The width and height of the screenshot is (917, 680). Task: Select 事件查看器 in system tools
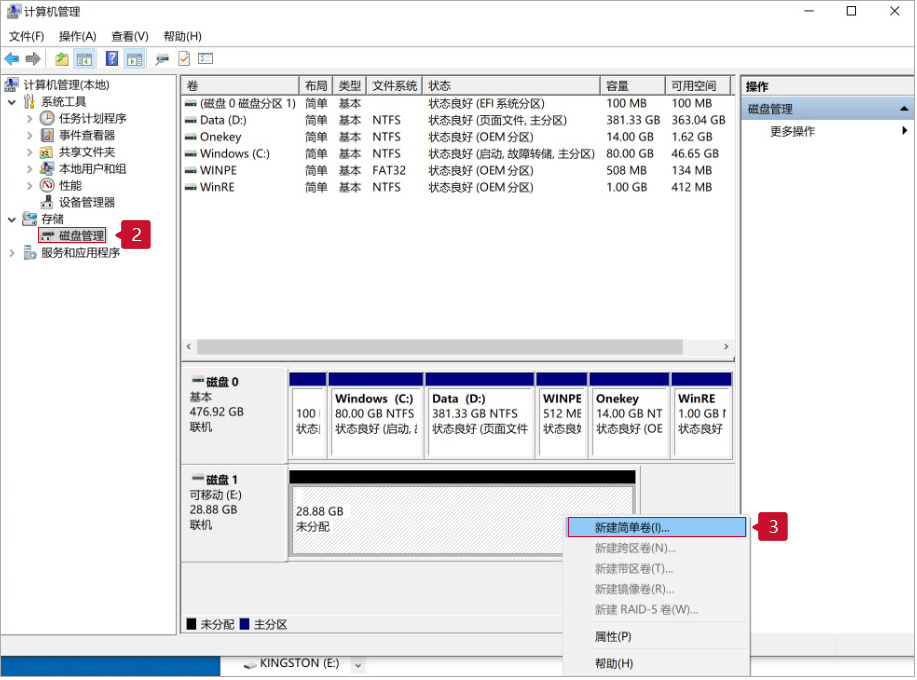(86, 135)
